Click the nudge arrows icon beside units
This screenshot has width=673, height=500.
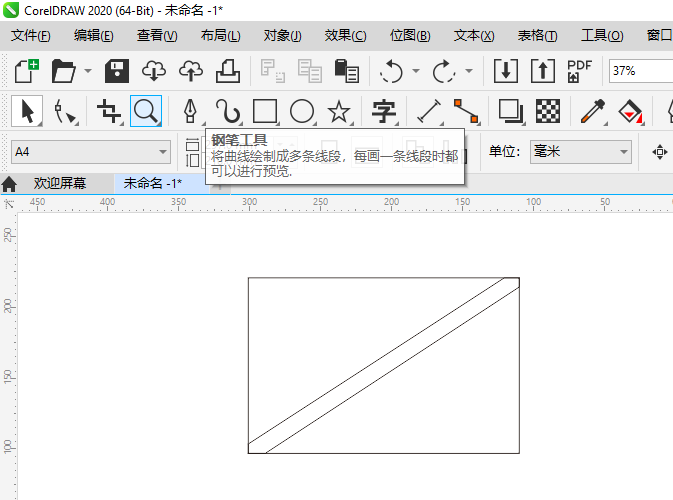(x=660, y=152)
